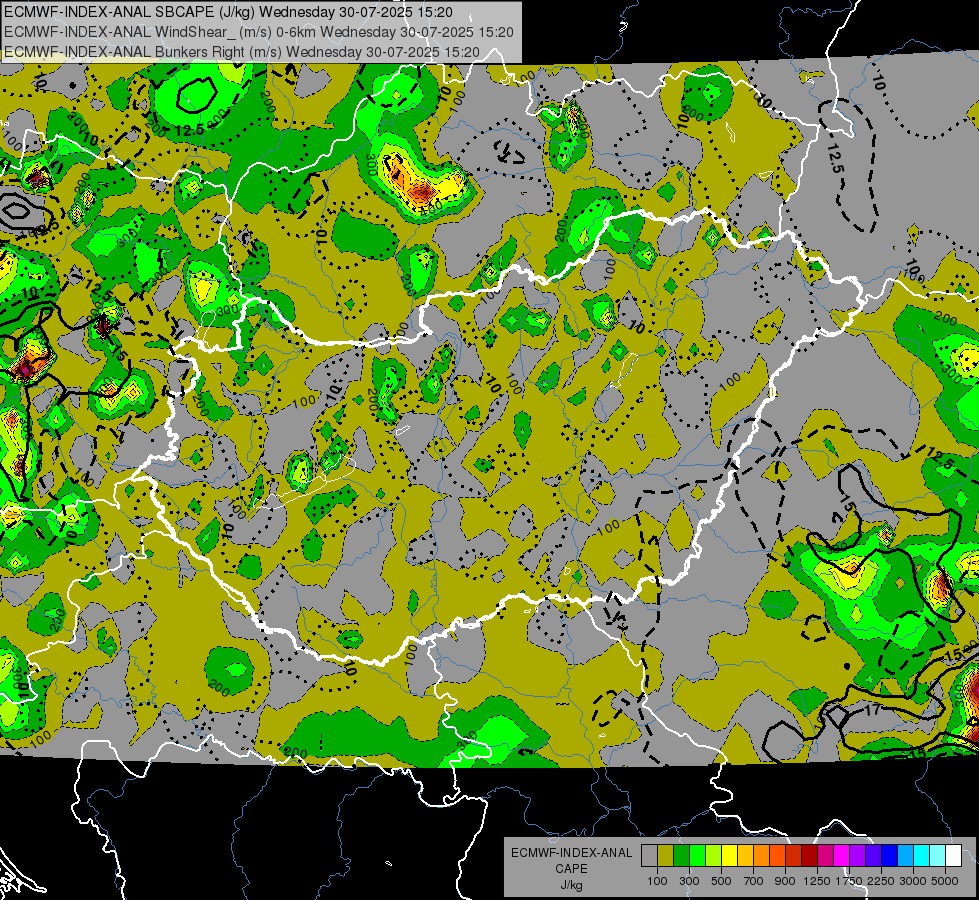979x900 pixels.
Task: Pick the pure blue legend swatch
Action: [x=890, y=855]
